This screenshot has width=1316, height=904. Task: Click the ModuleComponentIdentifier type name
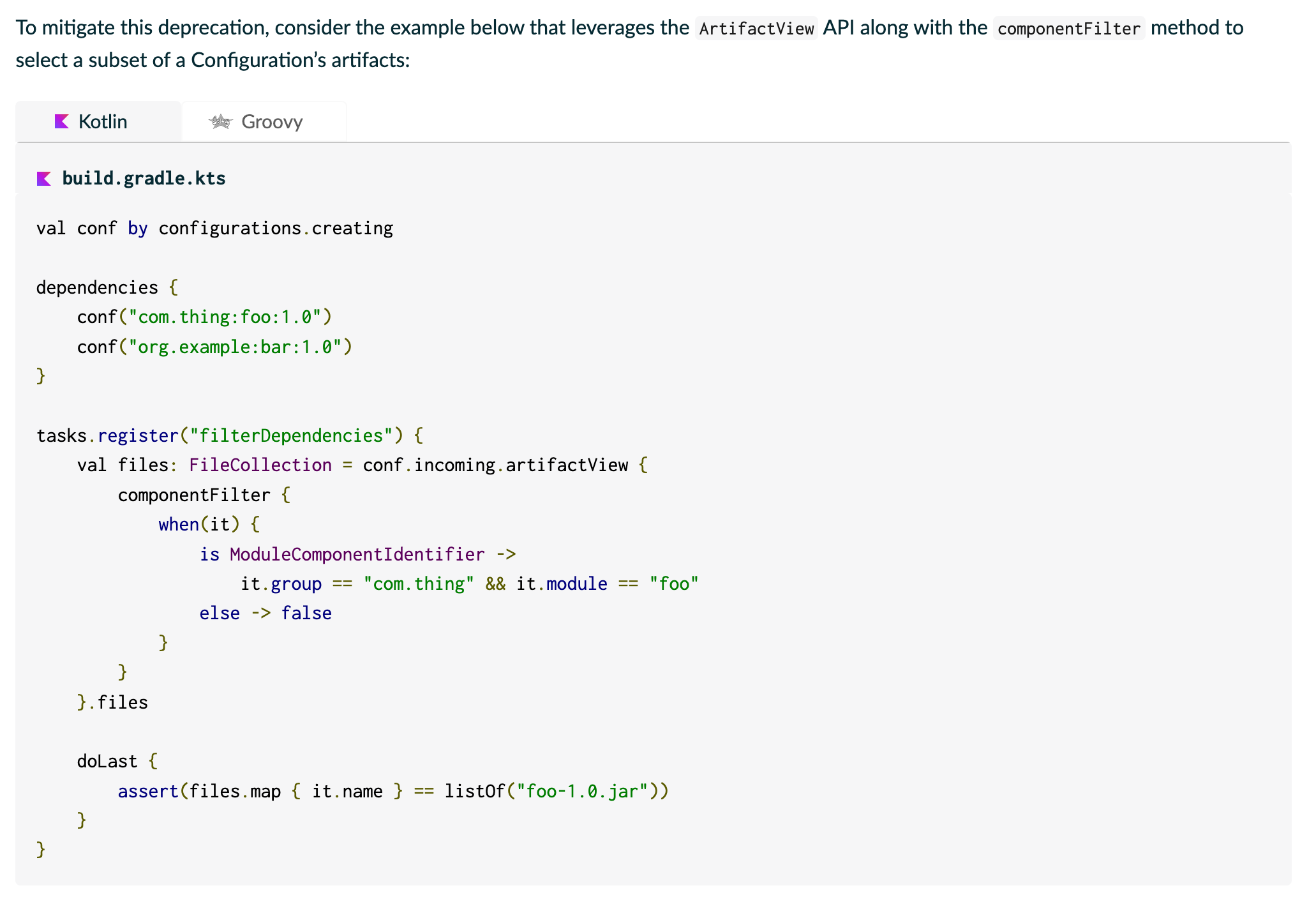click(x=357, y=554)
